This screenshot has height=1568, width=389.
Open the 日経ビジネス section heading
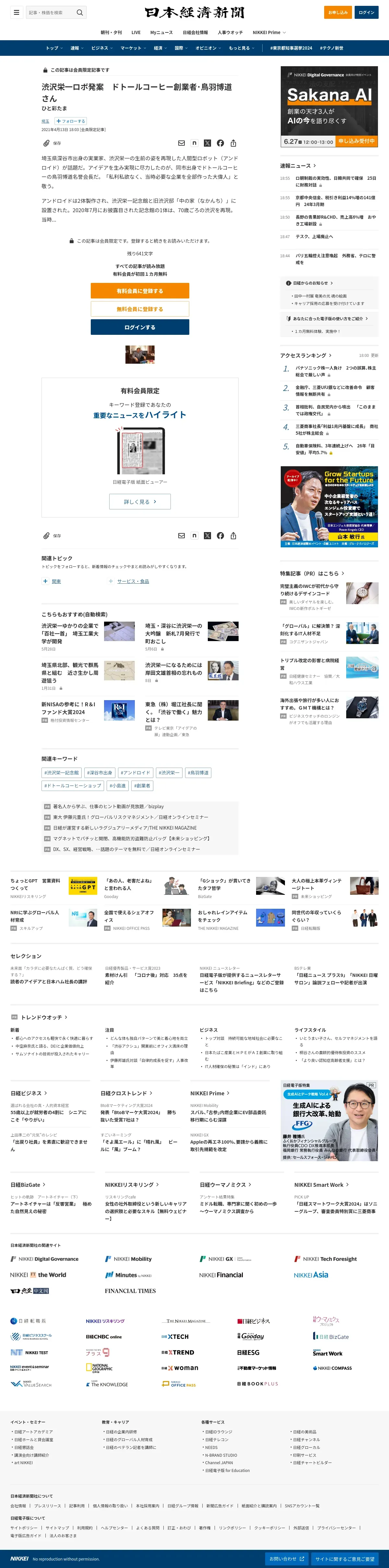[29, 1093]
